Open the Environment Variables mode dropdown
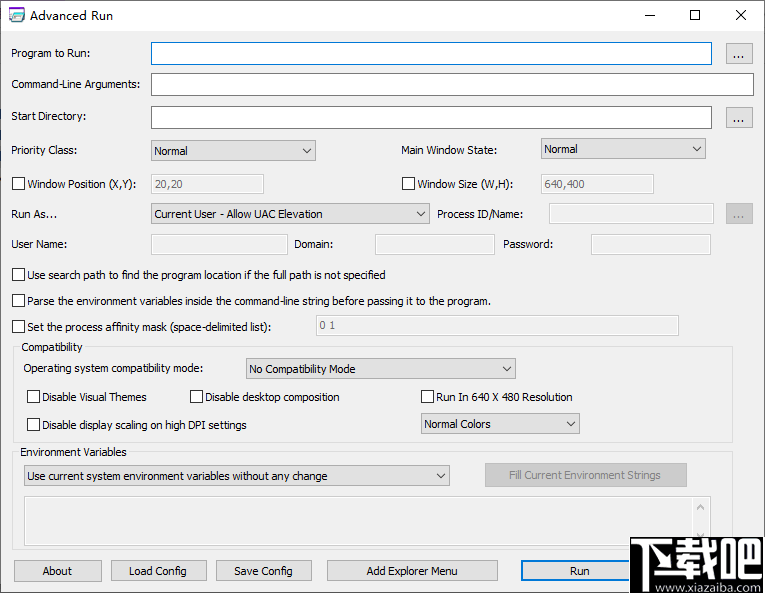The width and height of the screenshot is (765, 593). point(237,476)
